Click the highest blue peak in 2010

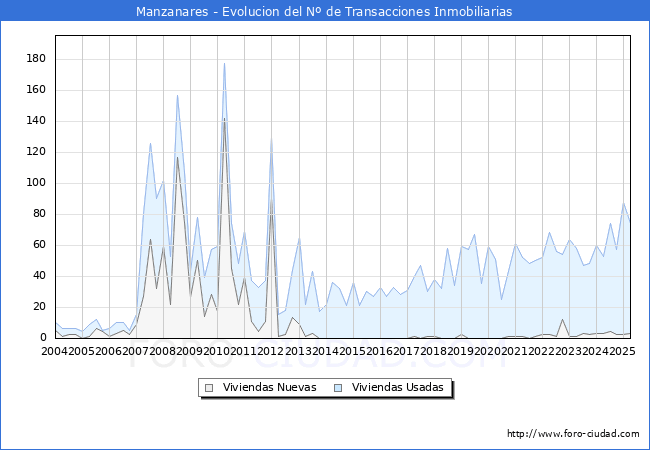coord(224,63)
